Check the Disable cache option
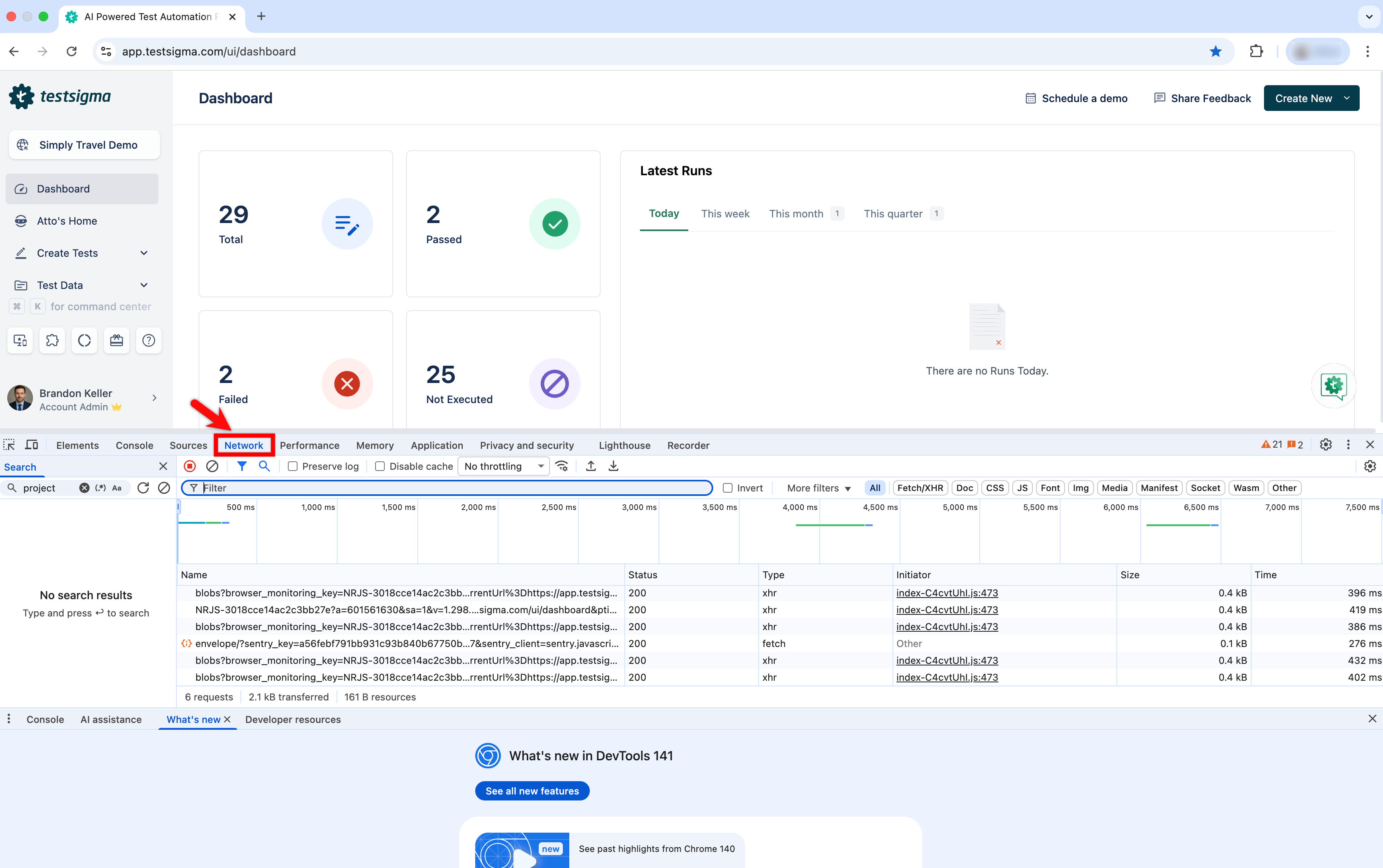Image resolution: width=1383 pixels, height=868 pixels. point(380,466)
